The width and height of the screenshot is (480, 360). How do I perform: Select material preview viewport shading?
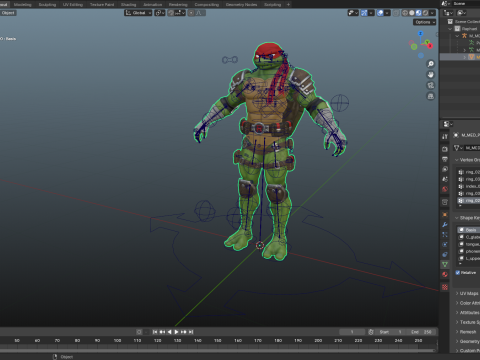tap(419, 13)
